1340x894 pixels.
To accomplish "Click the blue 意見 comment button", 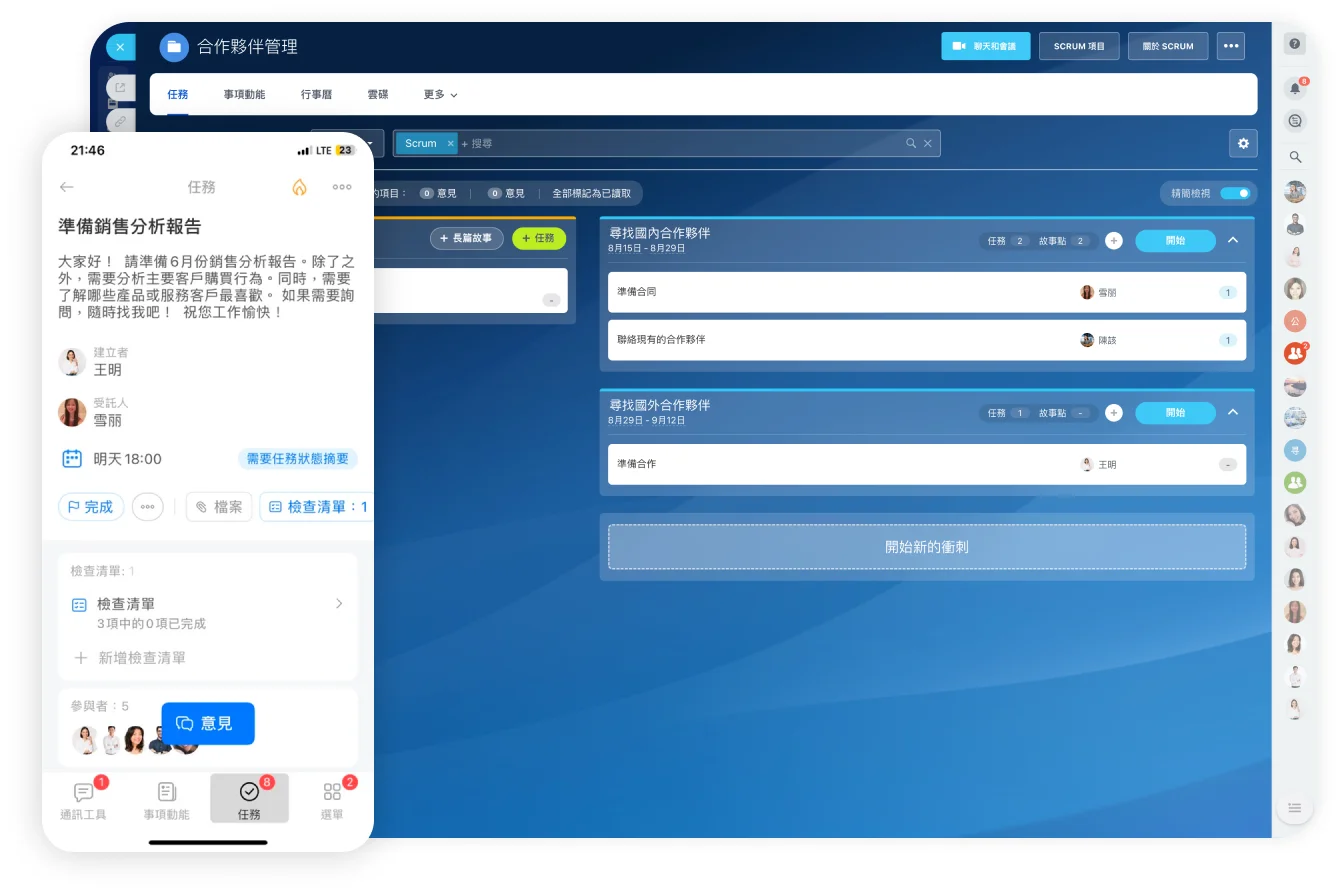I will pyautogui.click(x=208, y=723).
